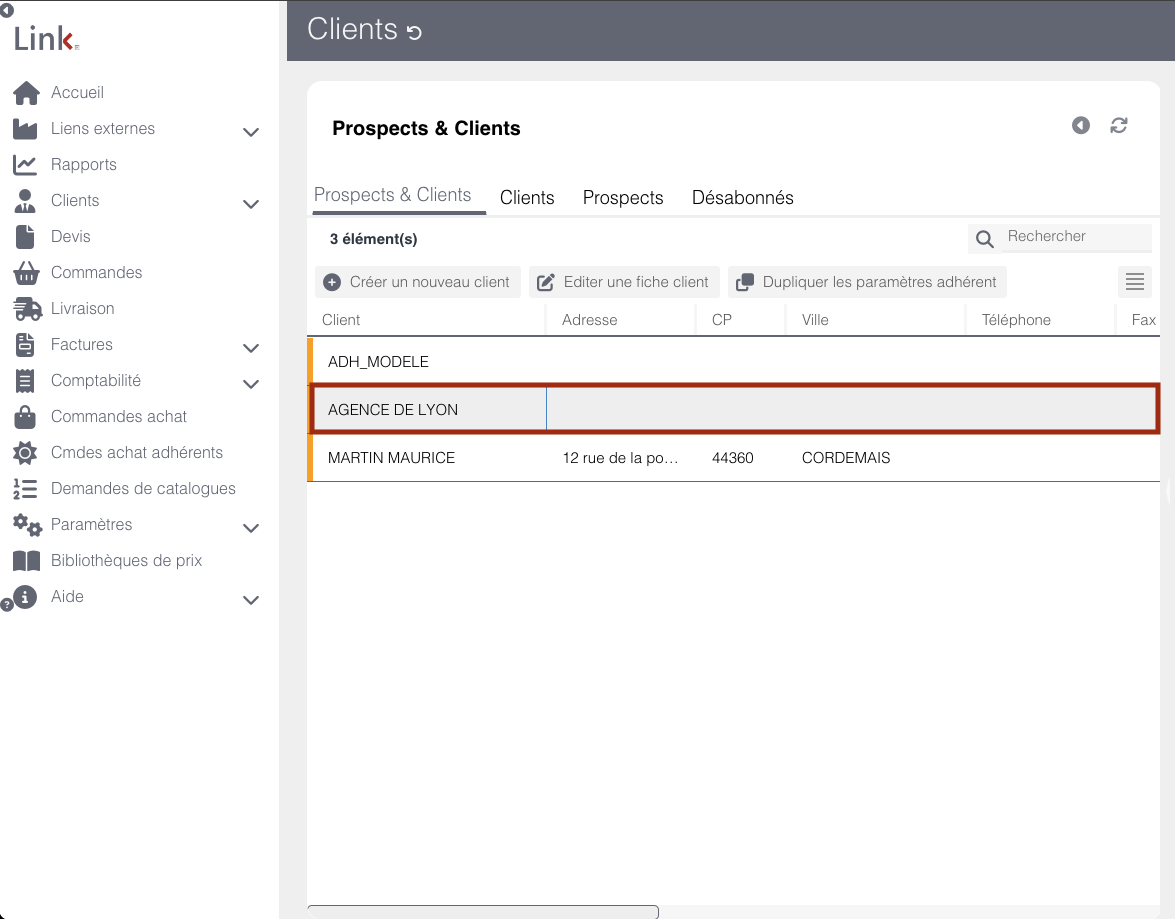The image size is (1175, 919).
Task: Click the refresh icon in Prospects & Clients panel
Action: (x=1119, y=125)
